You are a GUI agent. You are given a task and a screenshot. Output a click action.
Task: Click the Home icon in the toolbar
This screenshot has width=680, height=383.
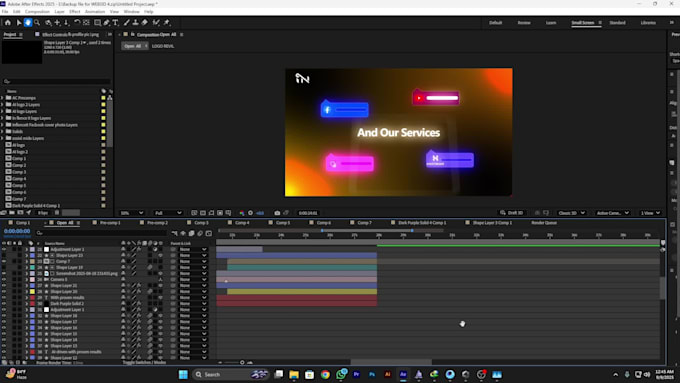pyautogui.click(x=8, y=23)
